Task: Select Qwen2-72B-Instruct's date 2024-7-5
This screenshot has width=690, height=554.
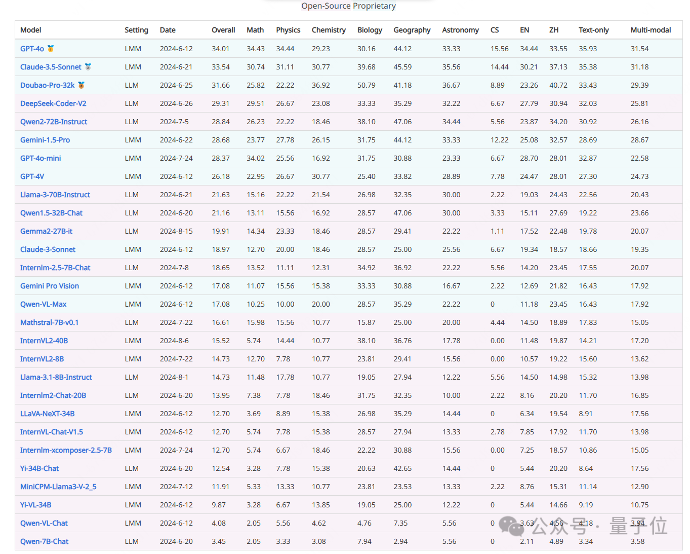Action: [174, 122]
